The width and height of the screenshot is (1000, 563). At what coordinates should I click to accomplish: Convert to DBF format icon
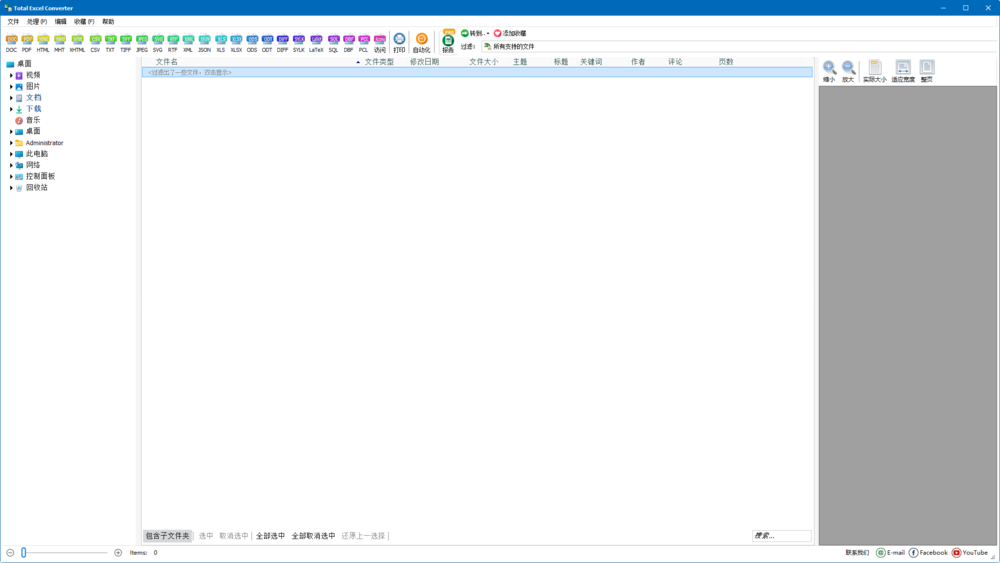coord(348,43)
